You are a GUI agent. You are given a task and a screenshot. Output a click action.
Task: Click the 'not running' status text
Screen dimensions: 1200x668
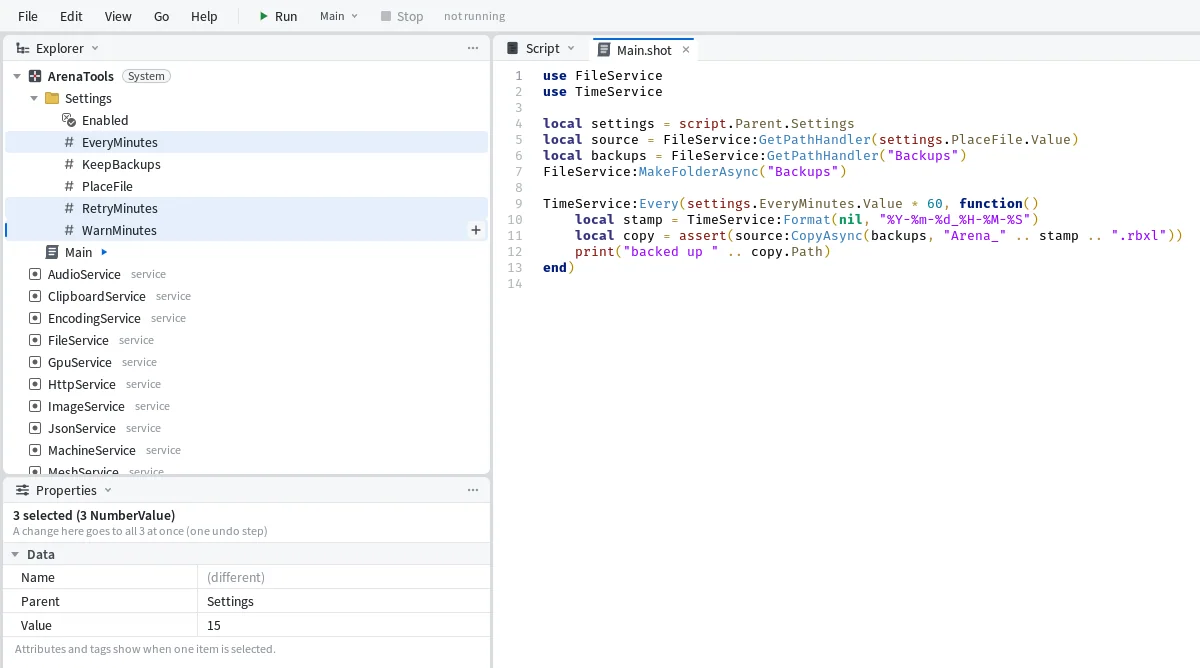pos(475,16)
